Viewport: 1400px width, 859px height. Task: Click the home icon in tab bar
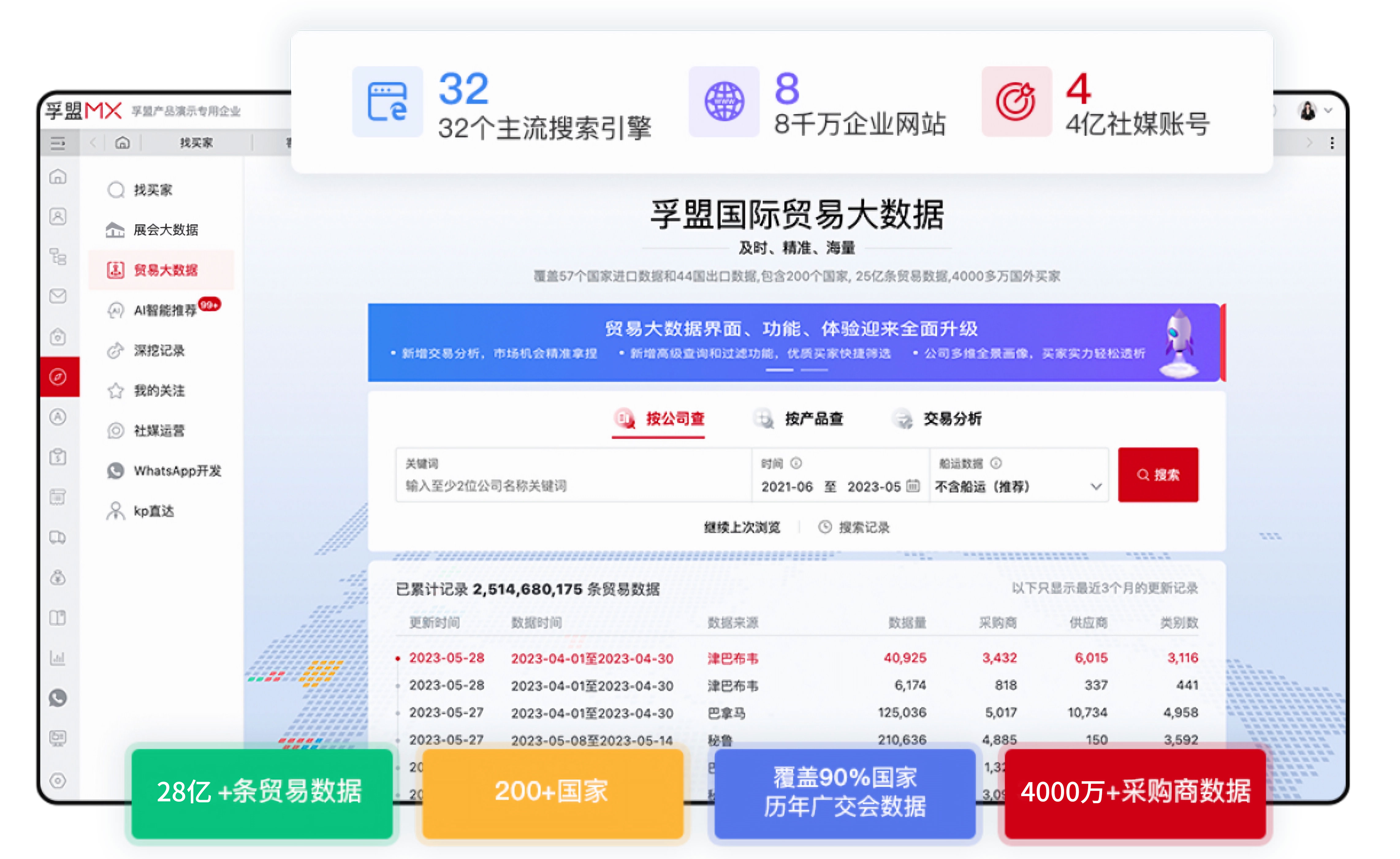122,142
